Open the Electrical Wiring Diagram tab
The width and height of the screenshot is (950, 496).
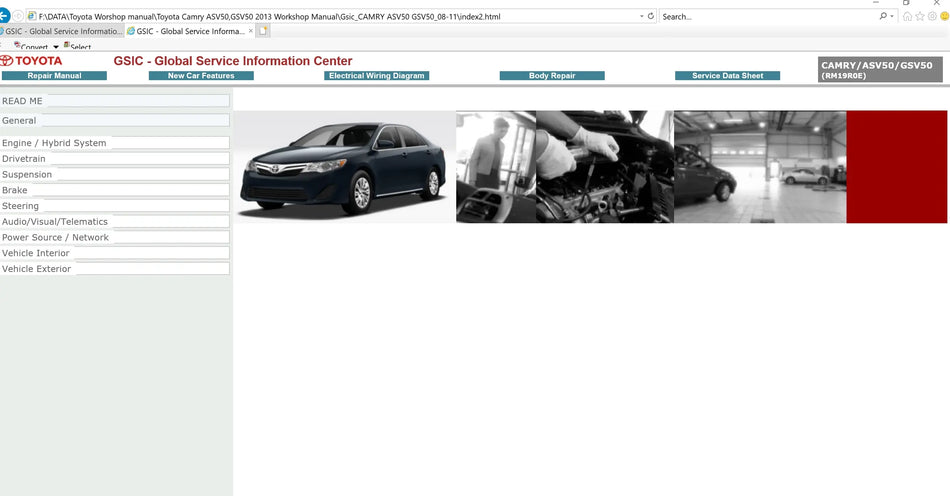click(377, 76)
